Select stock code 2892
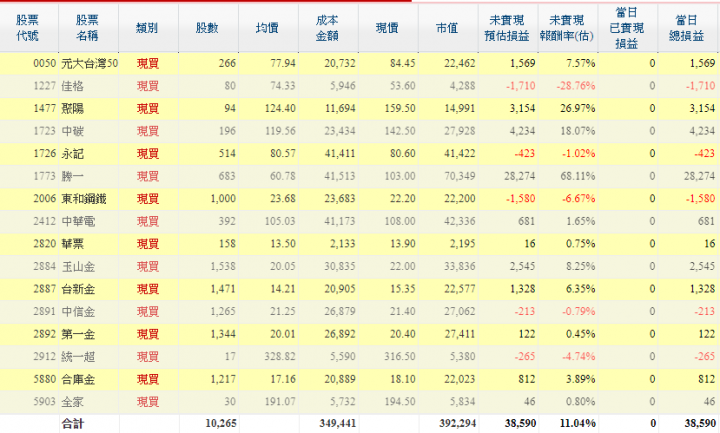Image resolution: width=720 pixels, height=433 pixels. [x=45, y=334]
